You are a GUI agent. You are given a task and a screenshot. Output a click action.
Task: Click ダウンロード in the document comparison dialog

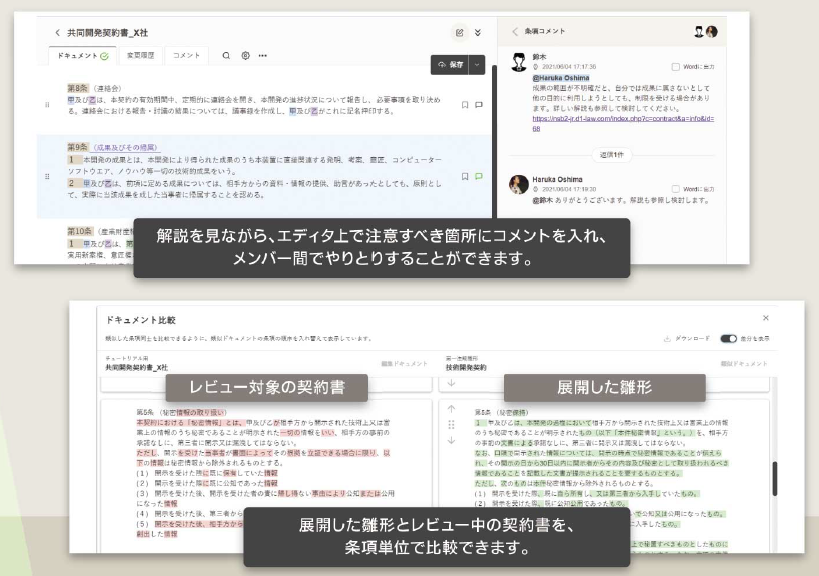(686, 339)
